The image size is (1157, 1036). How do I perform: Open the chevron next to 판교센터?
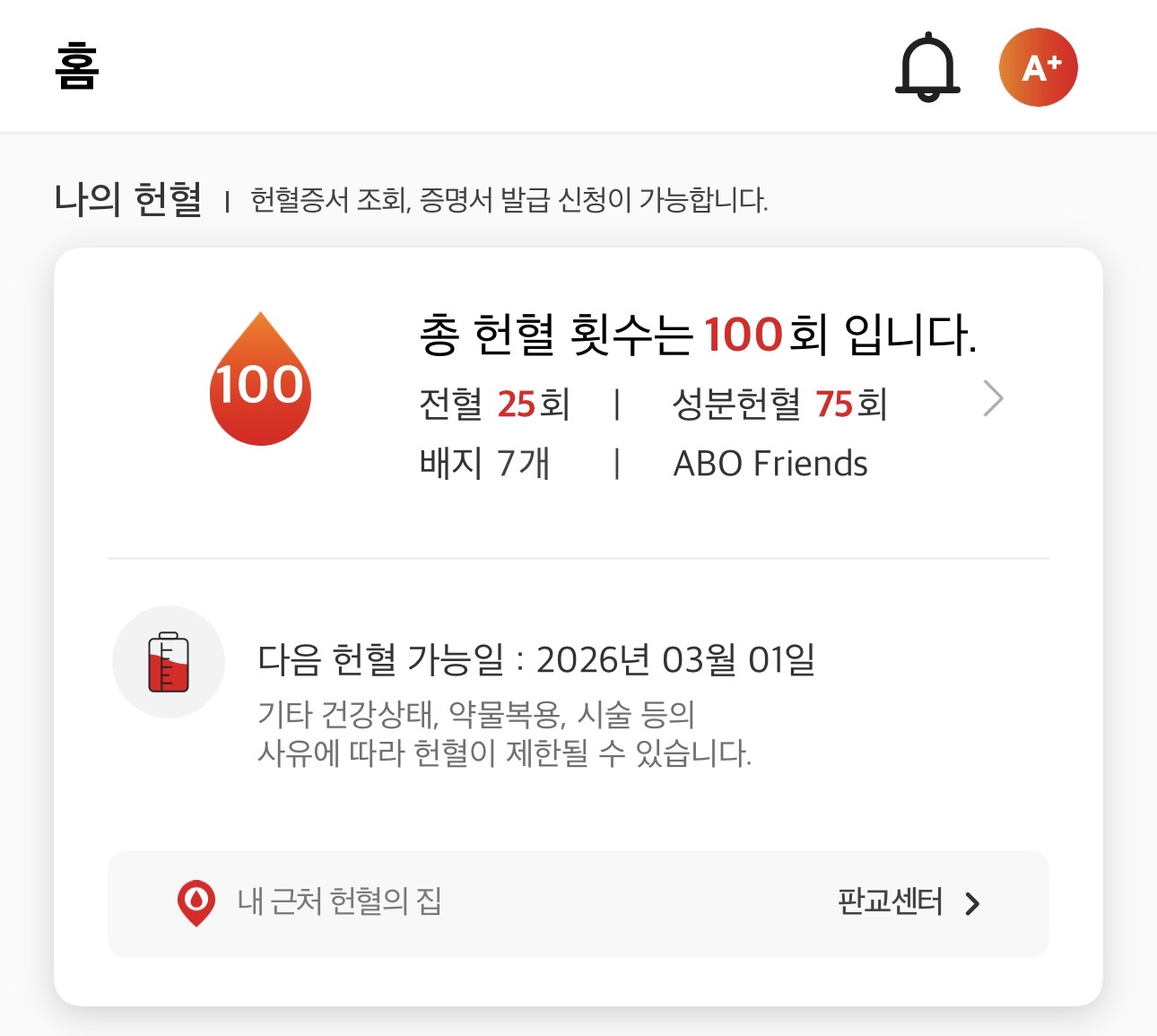click(x=973, y=903)
